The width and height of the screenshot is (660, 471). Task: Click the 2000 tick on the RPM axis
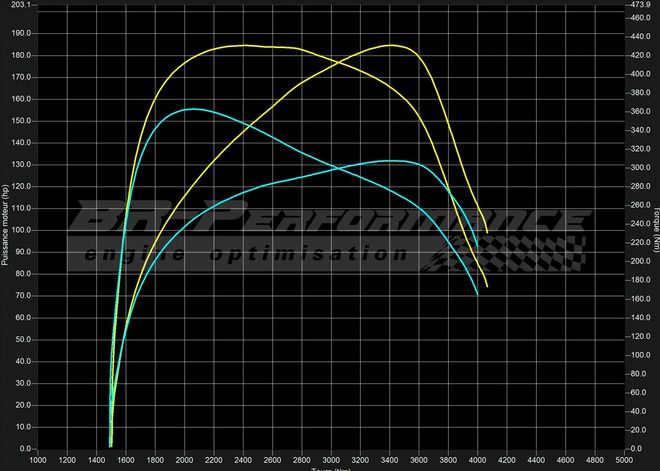tap(185, 461)
